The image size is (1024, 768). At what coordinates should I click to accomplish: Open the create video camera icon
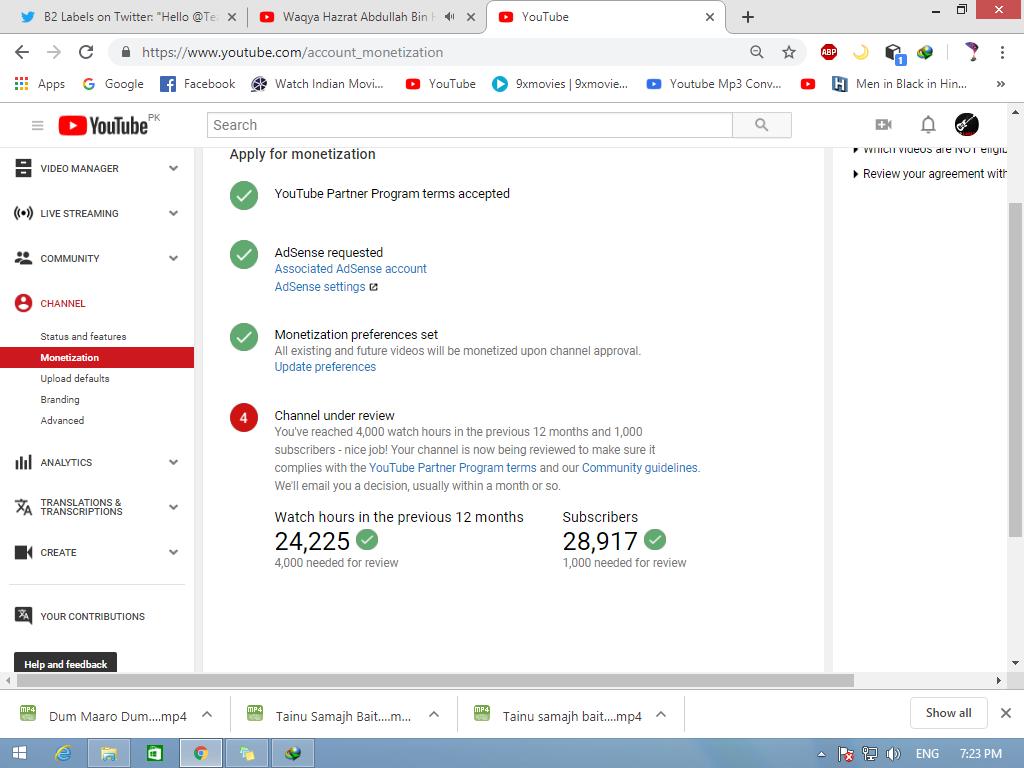884,125
